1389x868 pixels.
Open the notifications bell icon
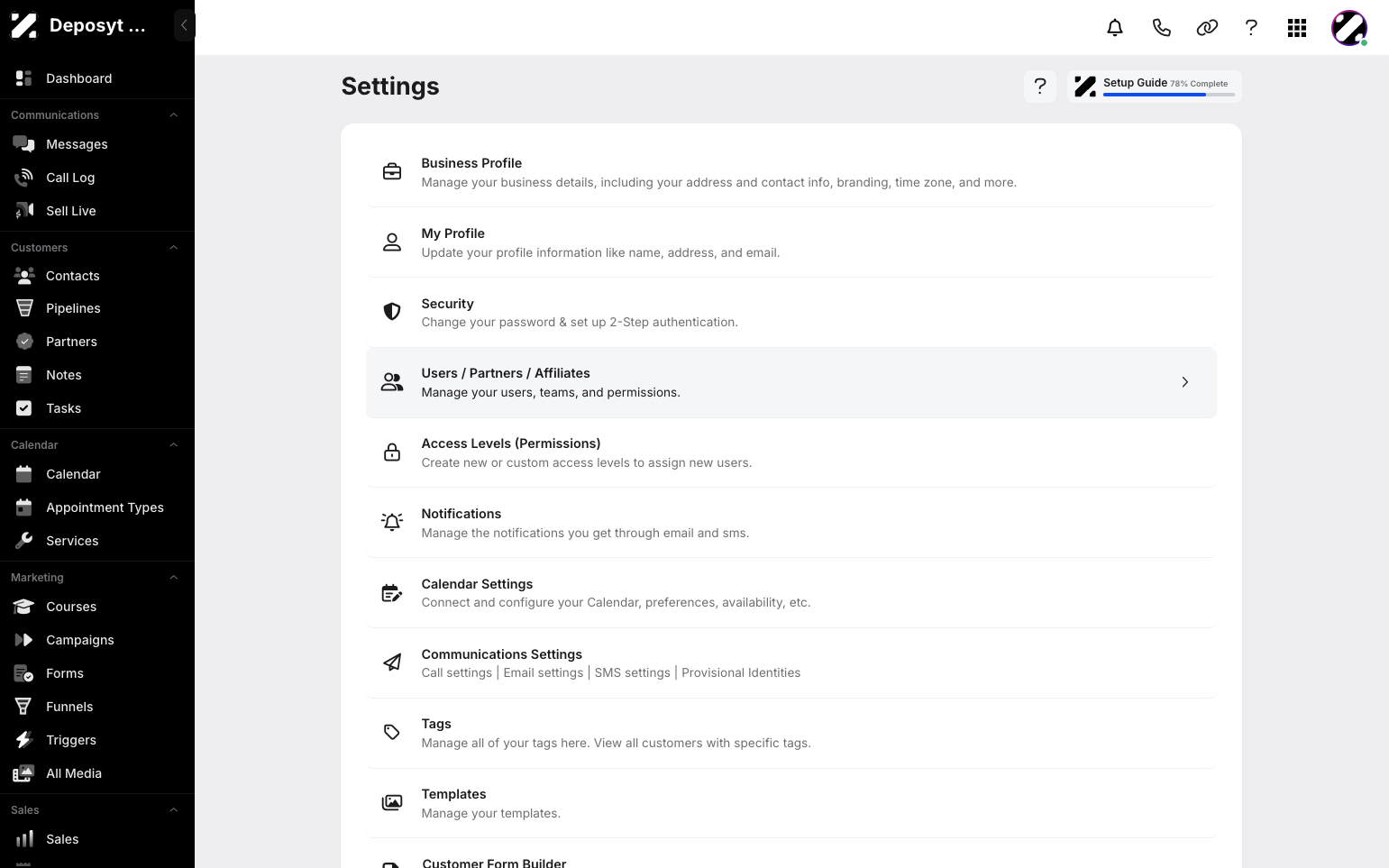click(x=1115, y=28)
